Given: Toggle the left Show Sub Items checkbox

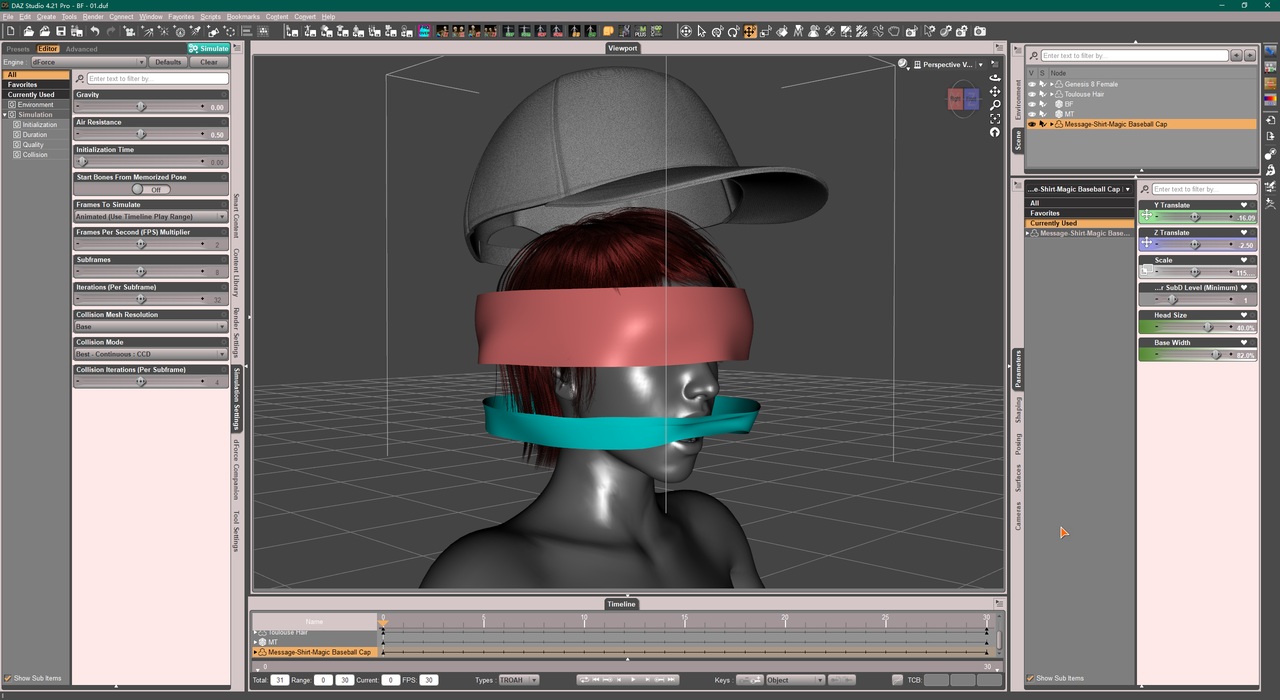Looking at the screenshot, I should click(x=8, y=678).
